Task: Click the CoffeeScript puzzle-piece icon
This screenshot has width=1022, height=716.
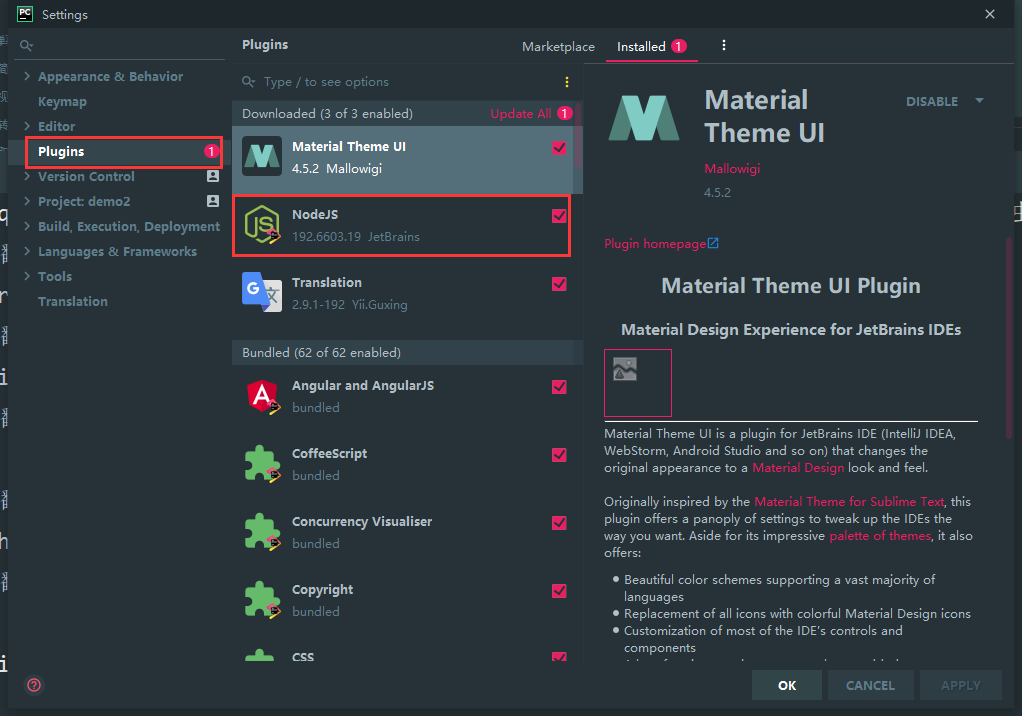Action: pos(262,463)
